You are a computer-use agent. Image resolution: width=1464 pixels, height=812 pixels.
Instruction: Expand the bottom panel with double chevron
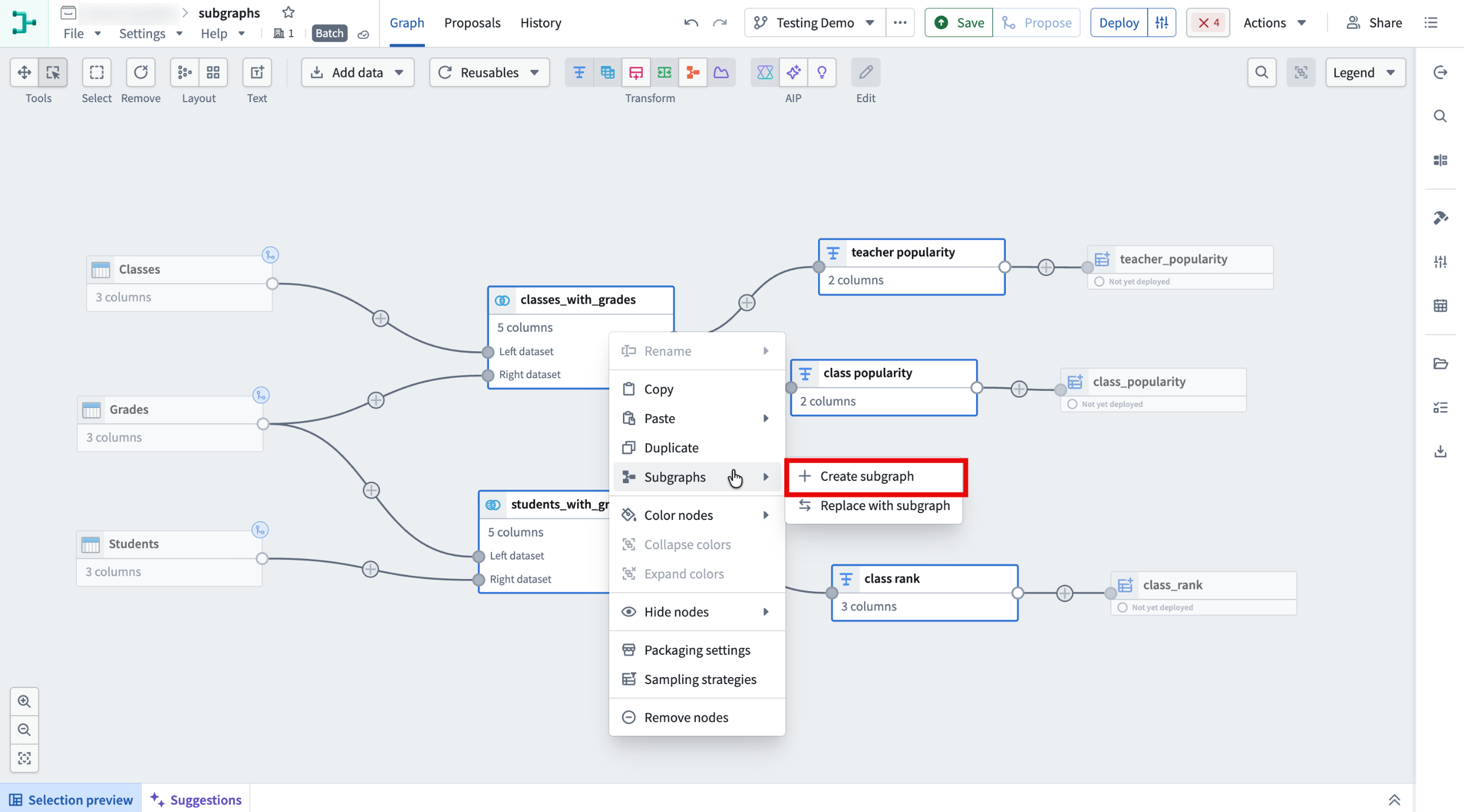point(1394,799)
